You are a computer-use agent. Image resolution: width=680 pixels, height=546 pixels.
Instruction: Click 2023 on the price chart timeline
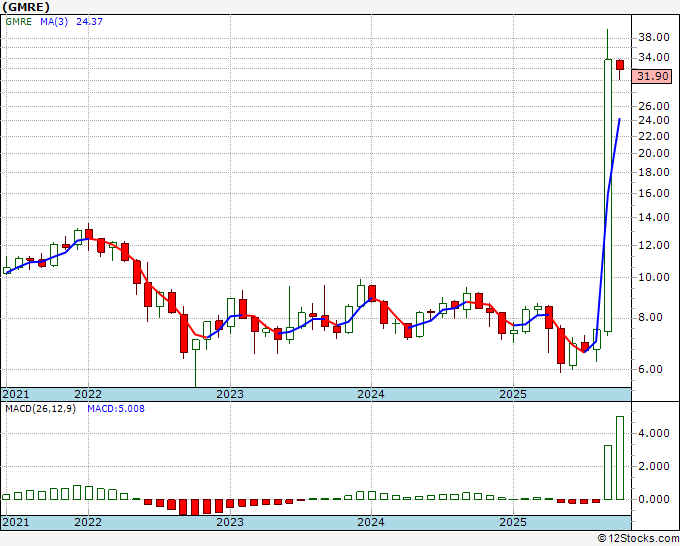click(230, 394)
